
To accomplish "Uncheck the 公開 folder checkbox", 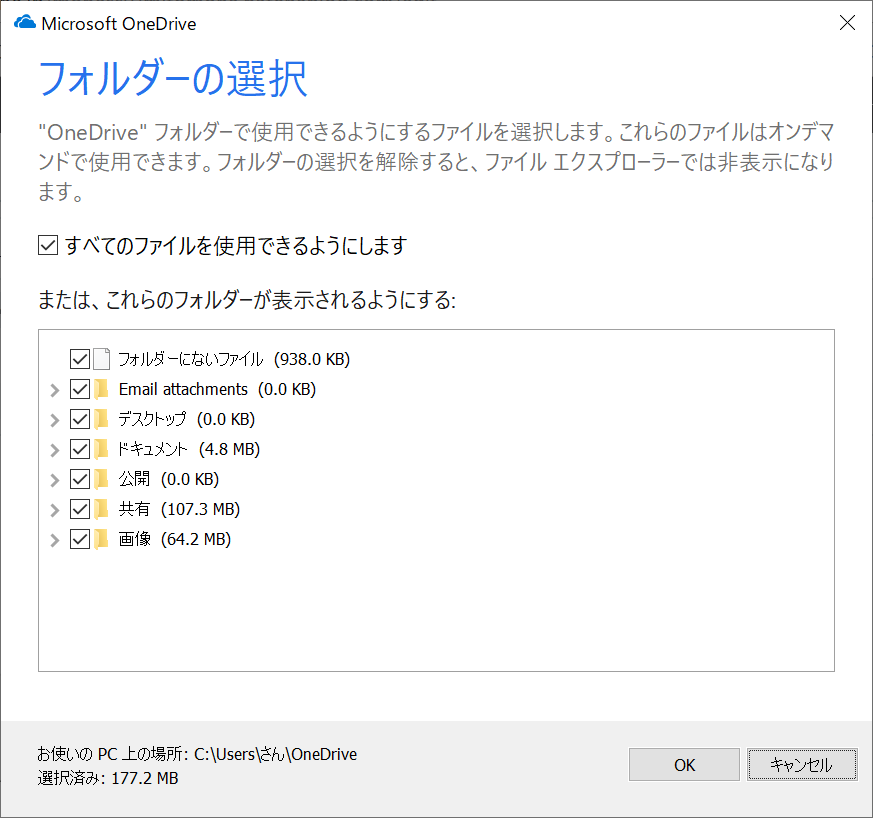I will click(80, 479).
